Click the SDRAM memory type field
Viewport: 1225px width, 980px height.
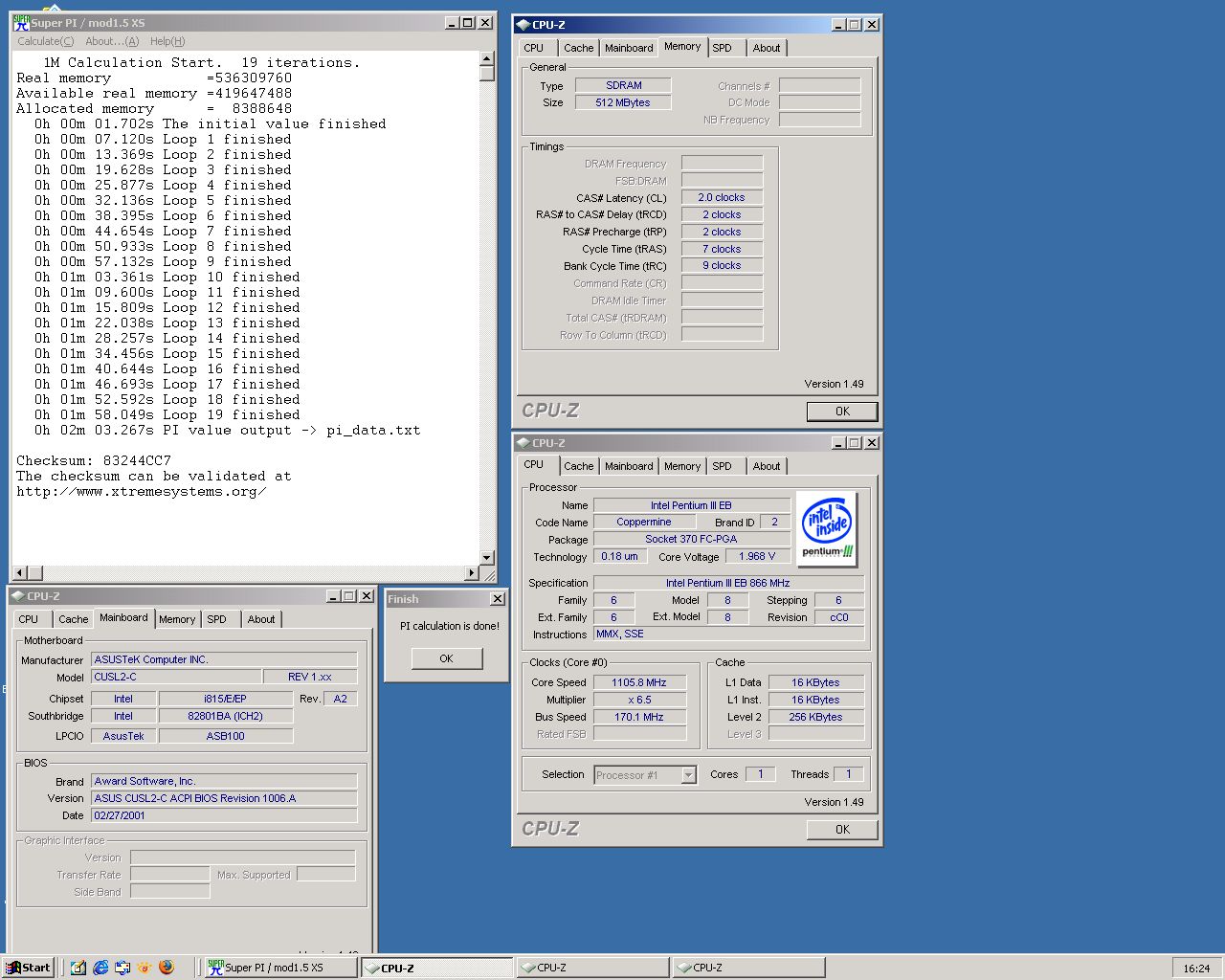click(x=623, y=85)
